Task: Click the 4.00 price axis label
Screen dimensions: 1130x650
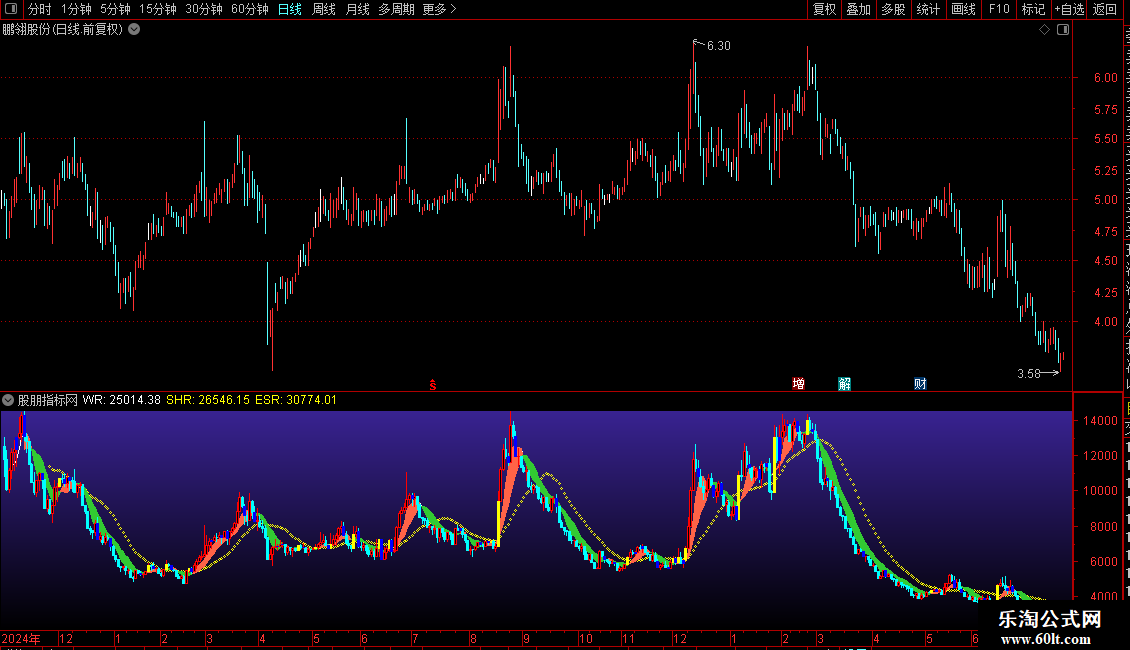Action: click(1105, 322)
